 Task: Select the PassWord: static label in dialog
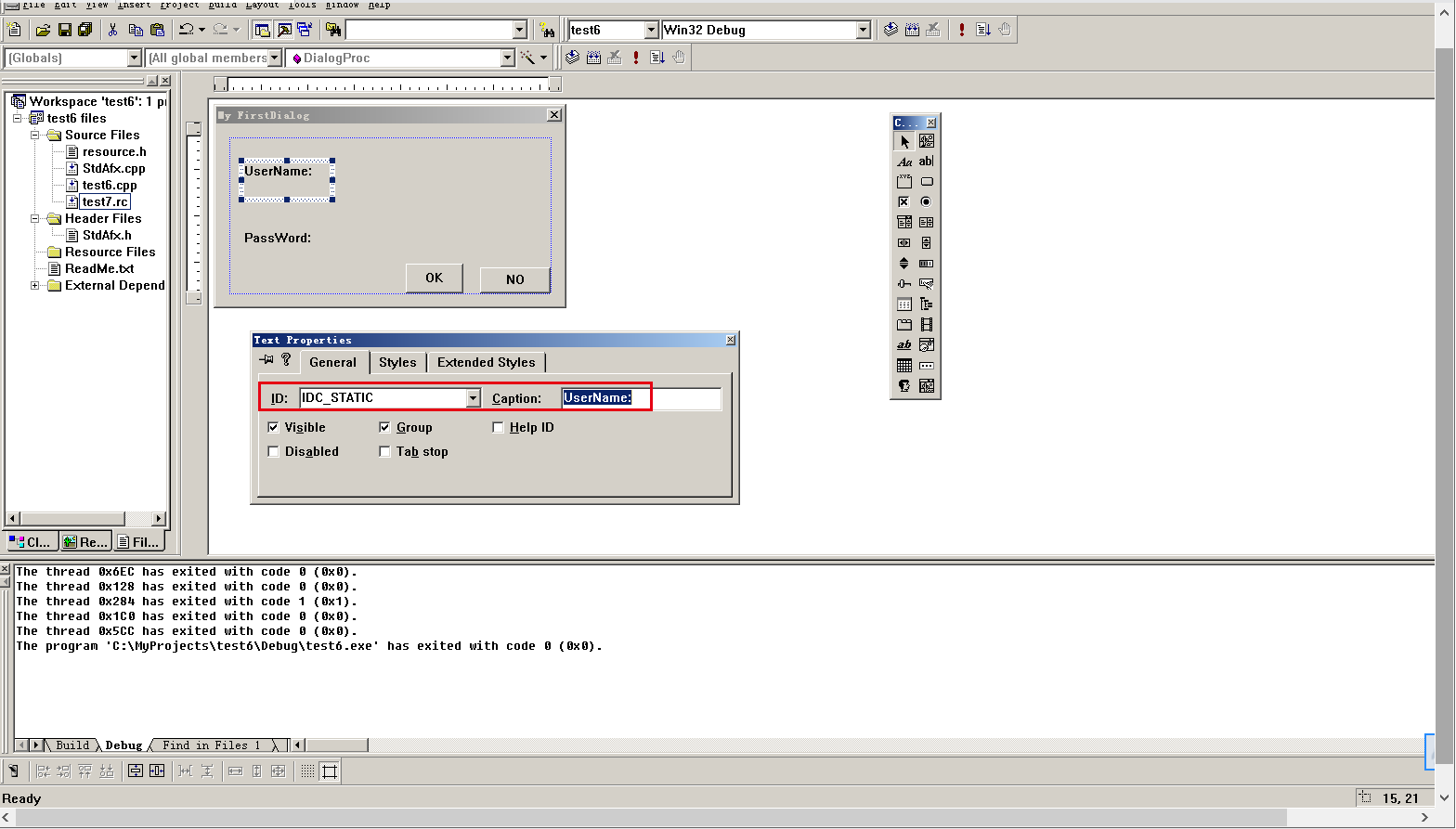click(x=278, y=238)
